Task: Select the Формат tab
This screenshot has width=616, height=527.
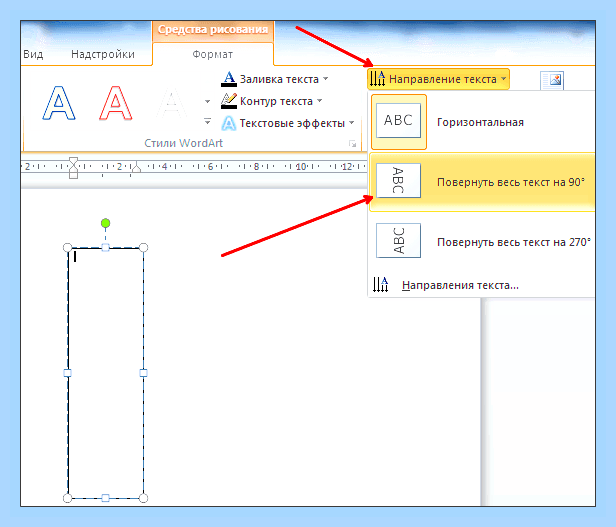Action: click(x=213, y=54)
